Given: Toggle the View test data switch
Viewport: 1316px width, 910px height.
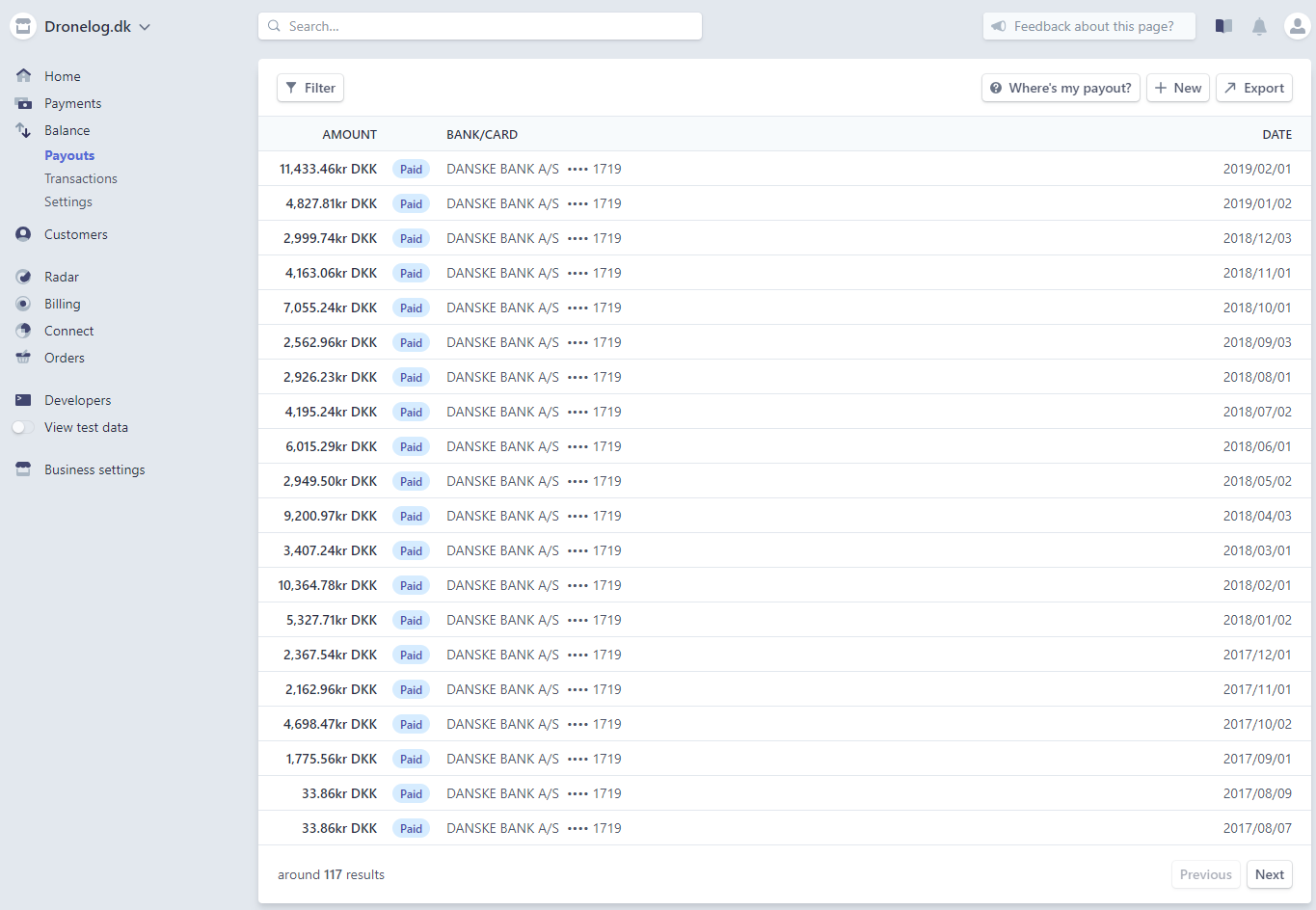Looking at the screenshot, I should [x=23, y=427].
